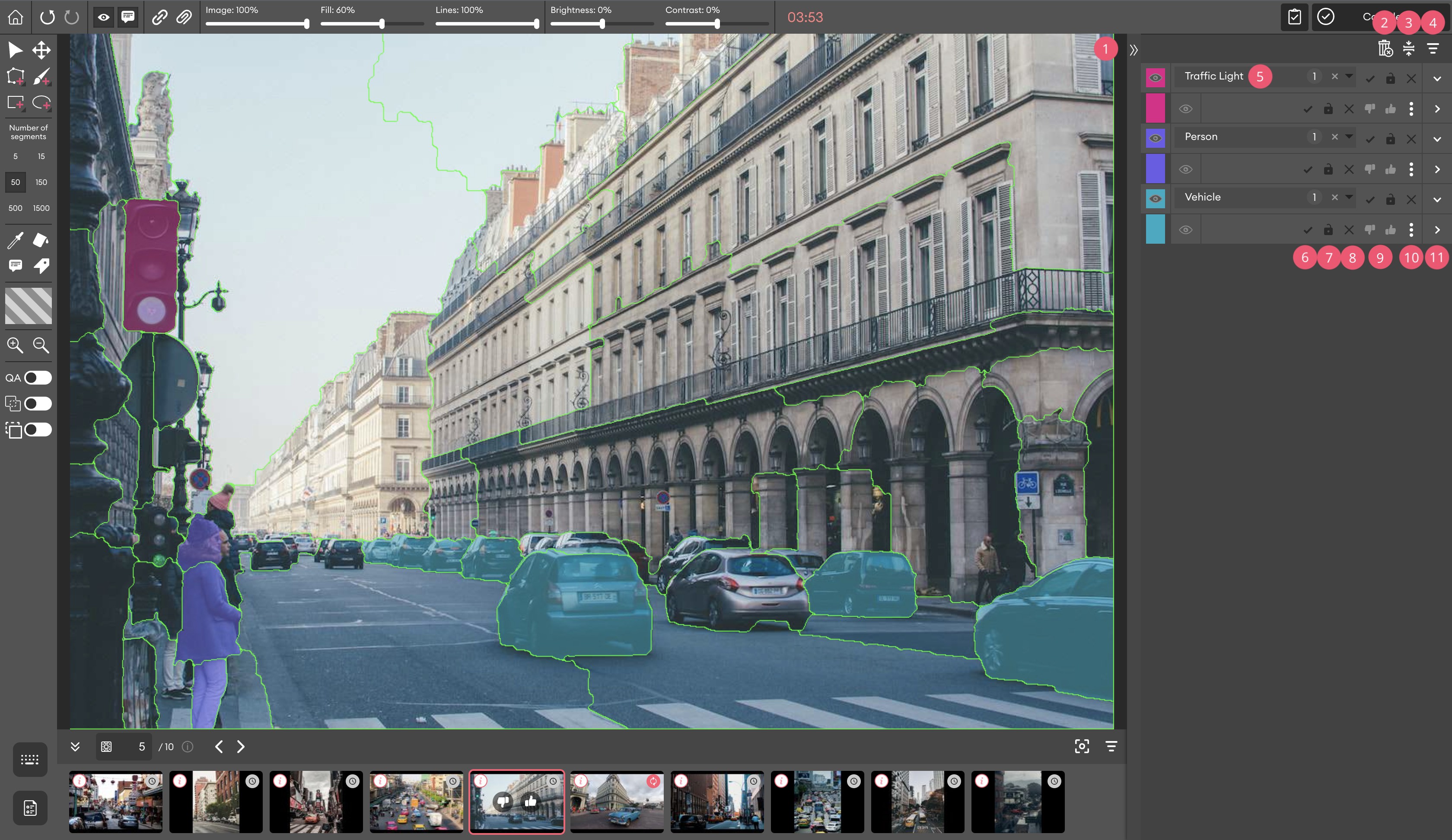Open the keyboard shortcuts icon

30,759
